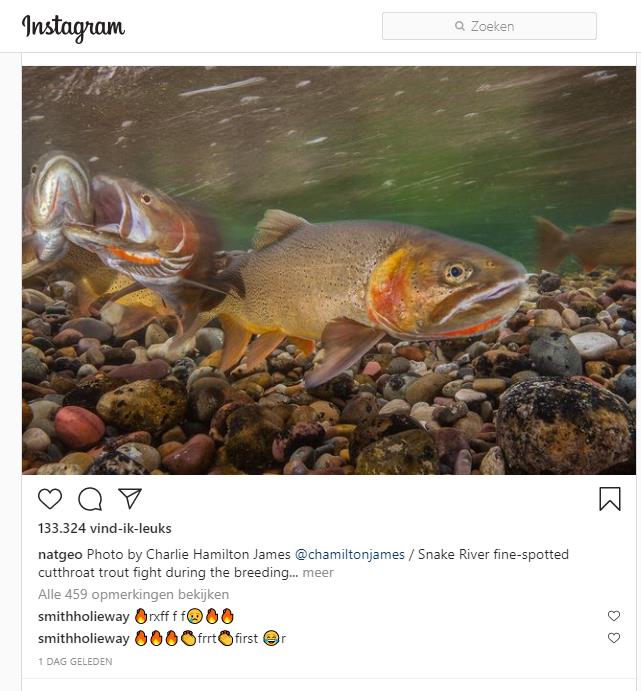The height and width of the screenshot is (691, 641).
Task: Open the cutthroat trout photo
Action: [329, 270]
